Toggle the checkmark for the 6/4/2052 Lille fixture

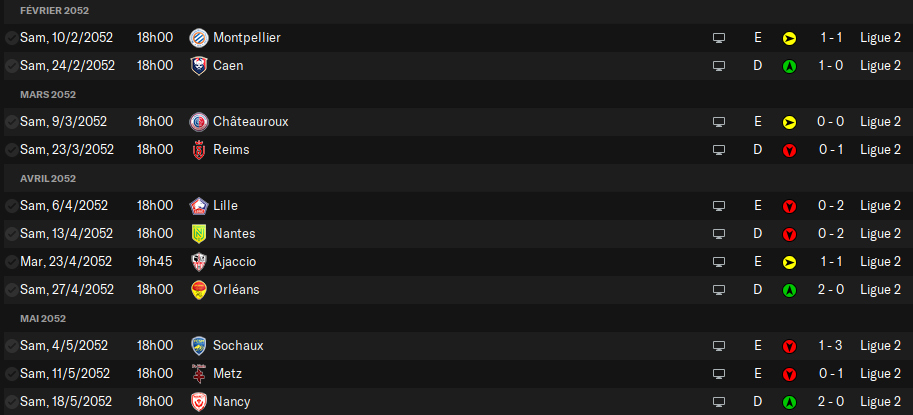click(x=11, y=206)
